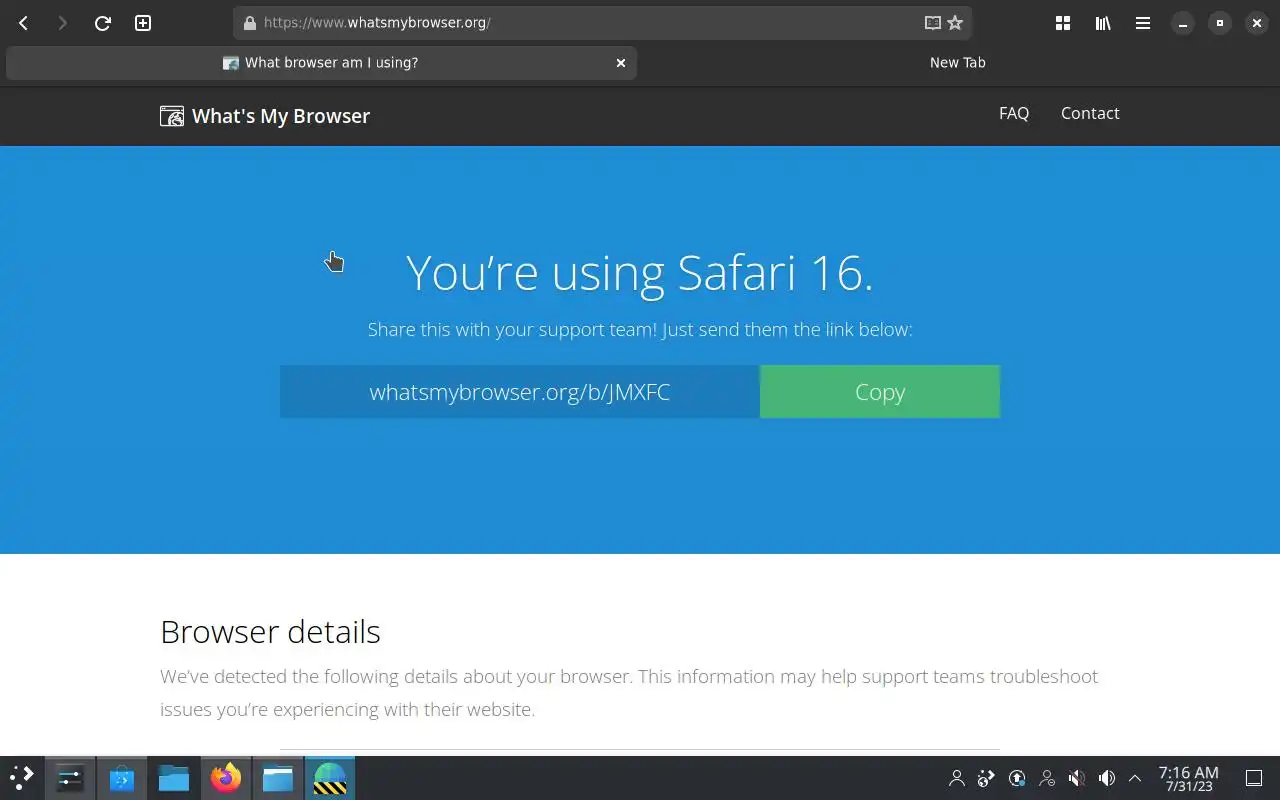Image resolution: width=1280 pixels, height=800 pixels.
Task: Click the user-minus tray icon
Action: pos(1047,778)
